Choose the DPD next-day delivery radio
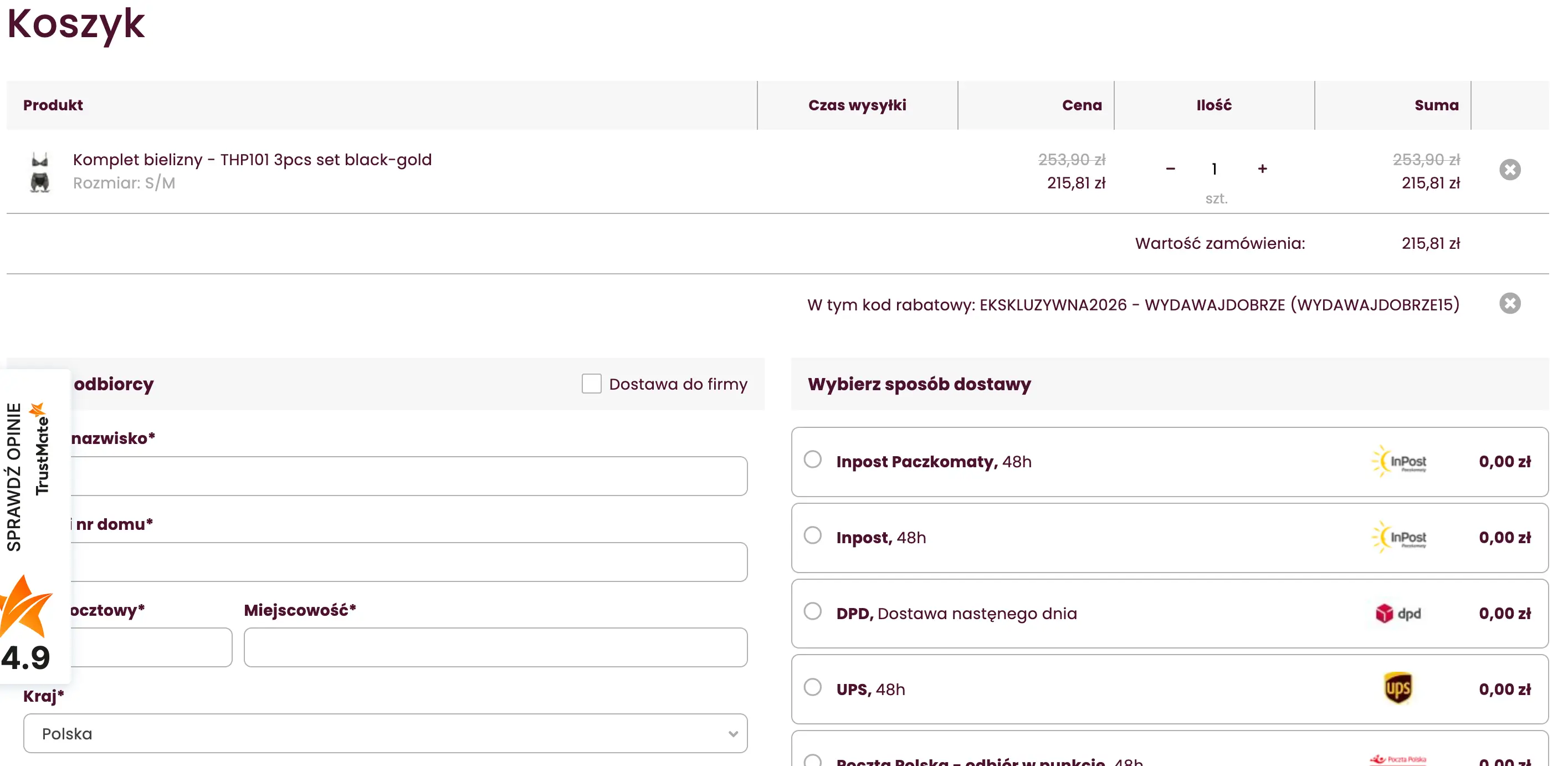 pos(812,611)
